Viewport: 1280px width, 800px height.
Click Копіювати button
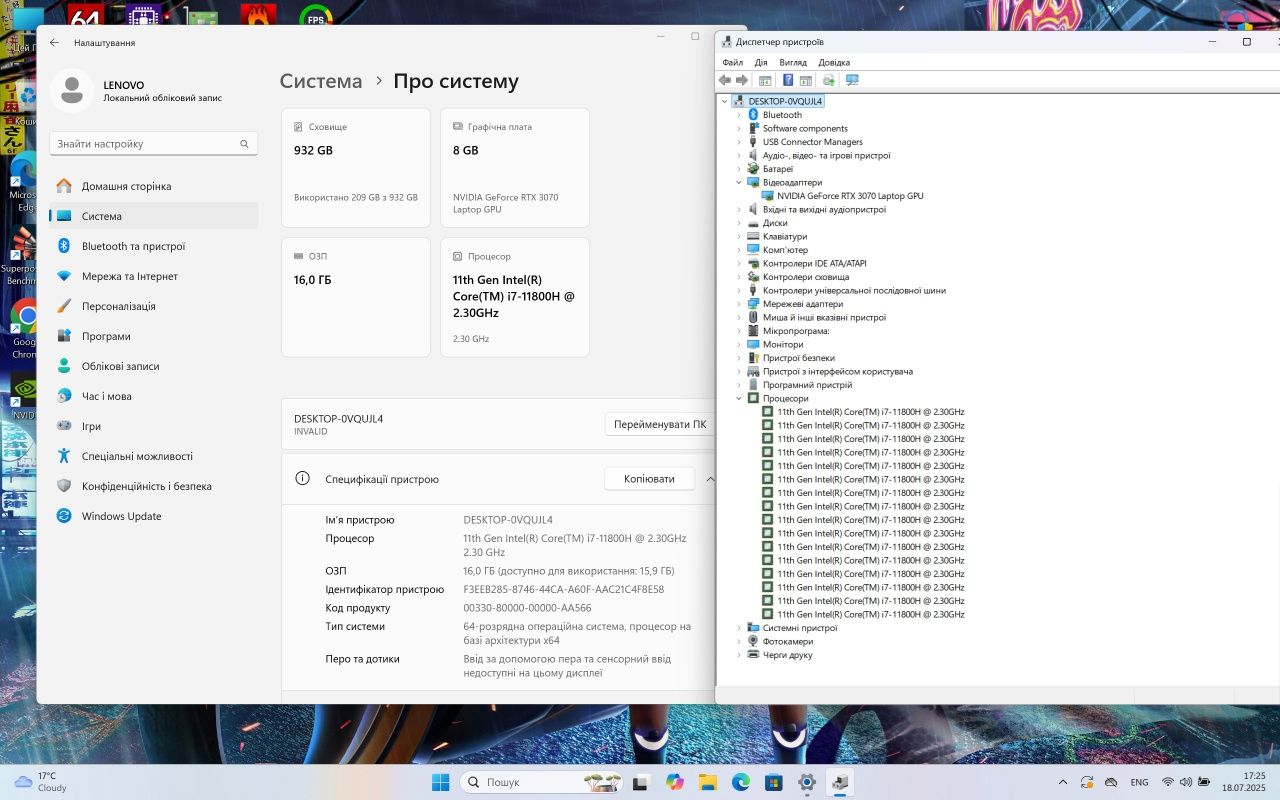649,479
